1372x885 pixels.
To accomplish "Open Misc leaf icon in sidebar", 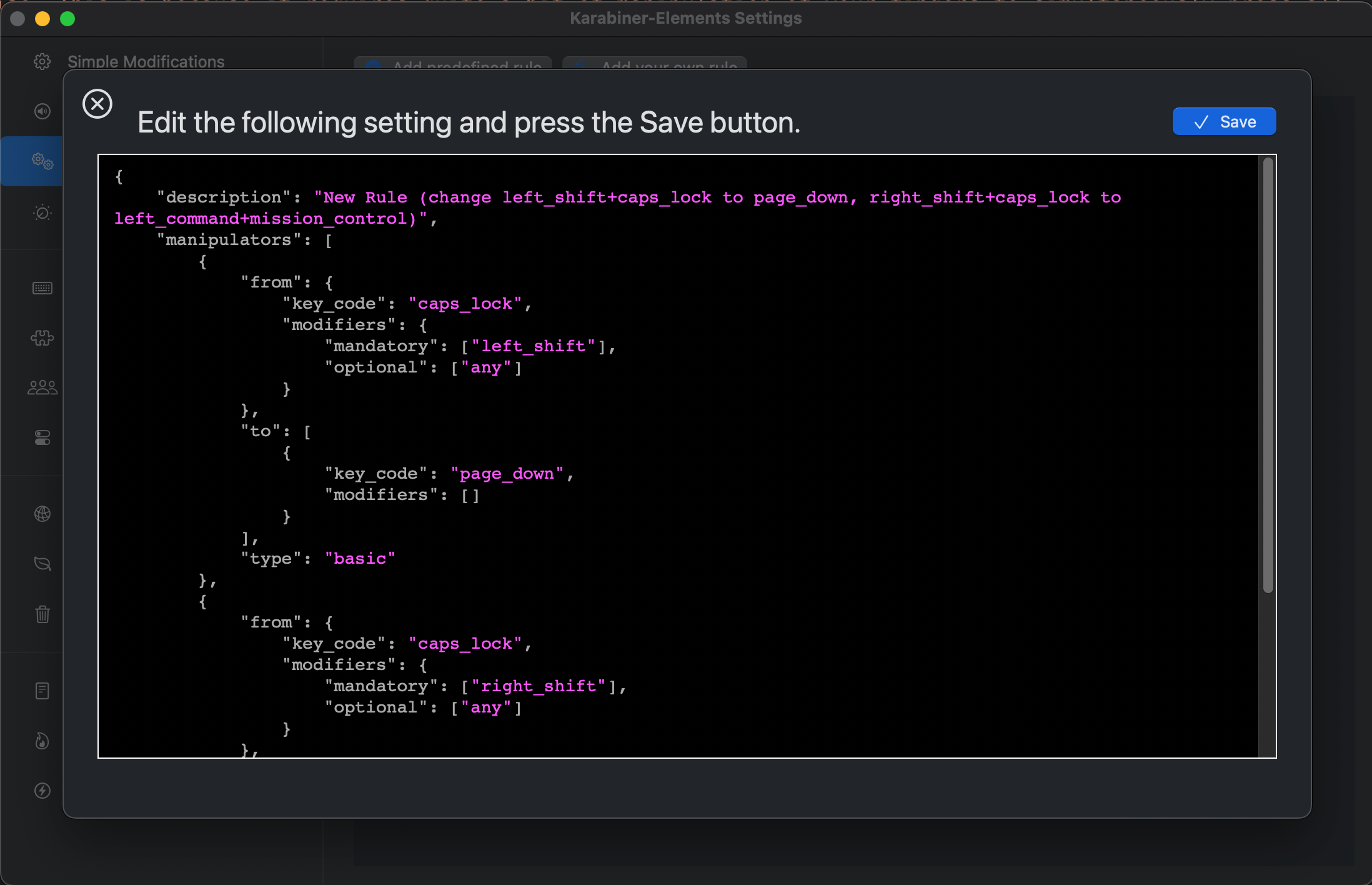I will coord(42,564).
